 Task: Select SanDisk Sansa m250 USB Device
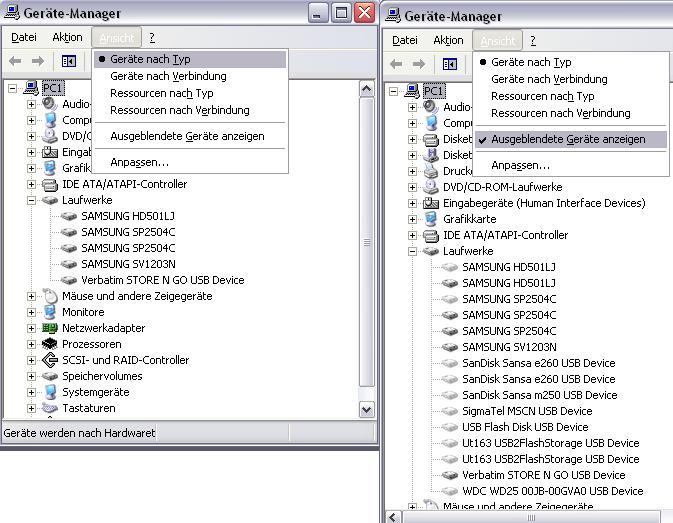point(540,395)
